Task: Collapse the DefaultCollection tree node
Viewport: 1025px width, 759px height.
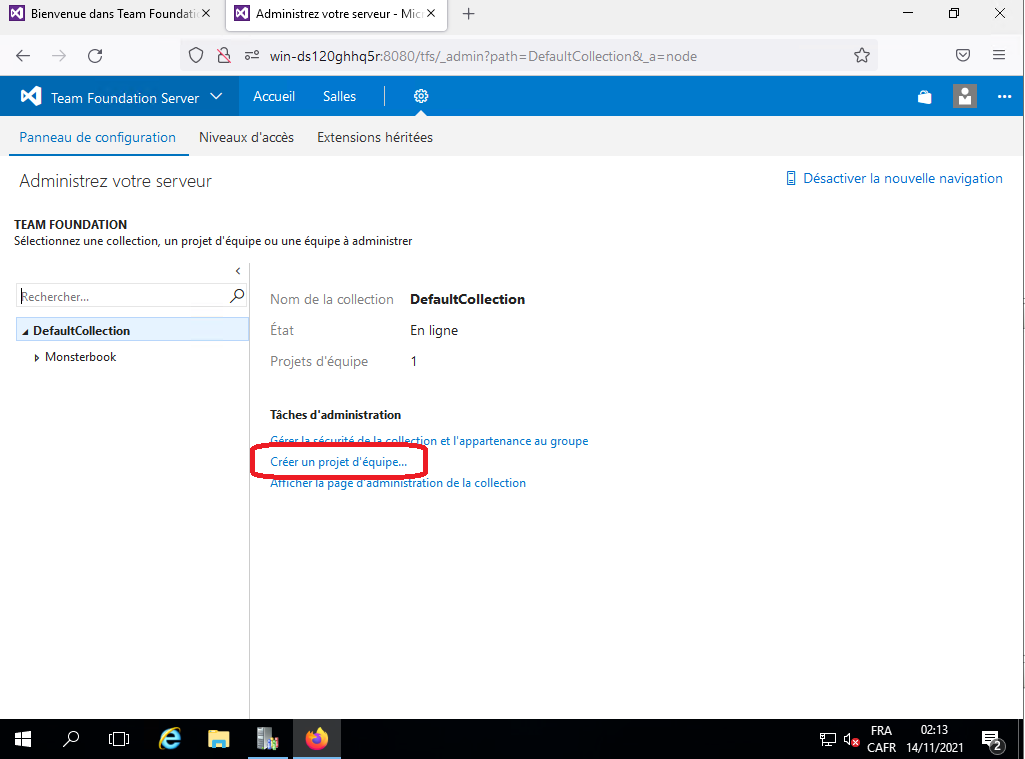Action: coord(25,331)
